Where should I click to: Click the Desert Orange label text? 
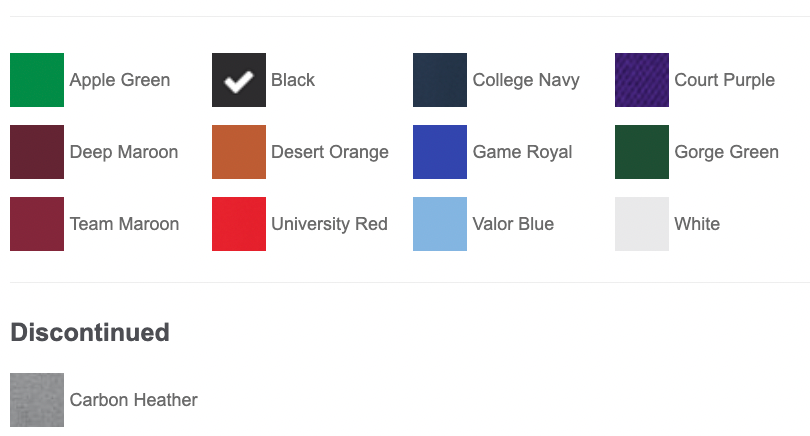pyautogui.click(x=330, y=152)
